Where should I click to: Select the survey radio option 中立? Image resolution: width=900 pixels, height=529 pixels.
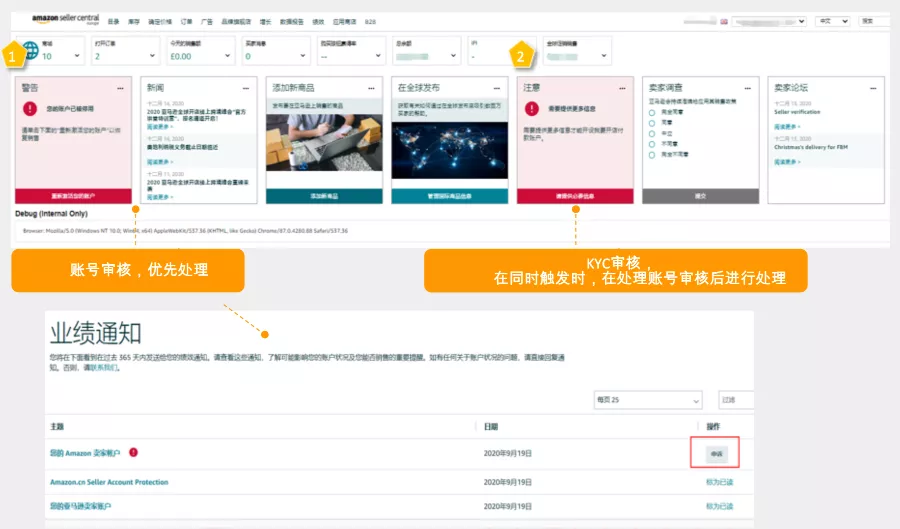652,134
